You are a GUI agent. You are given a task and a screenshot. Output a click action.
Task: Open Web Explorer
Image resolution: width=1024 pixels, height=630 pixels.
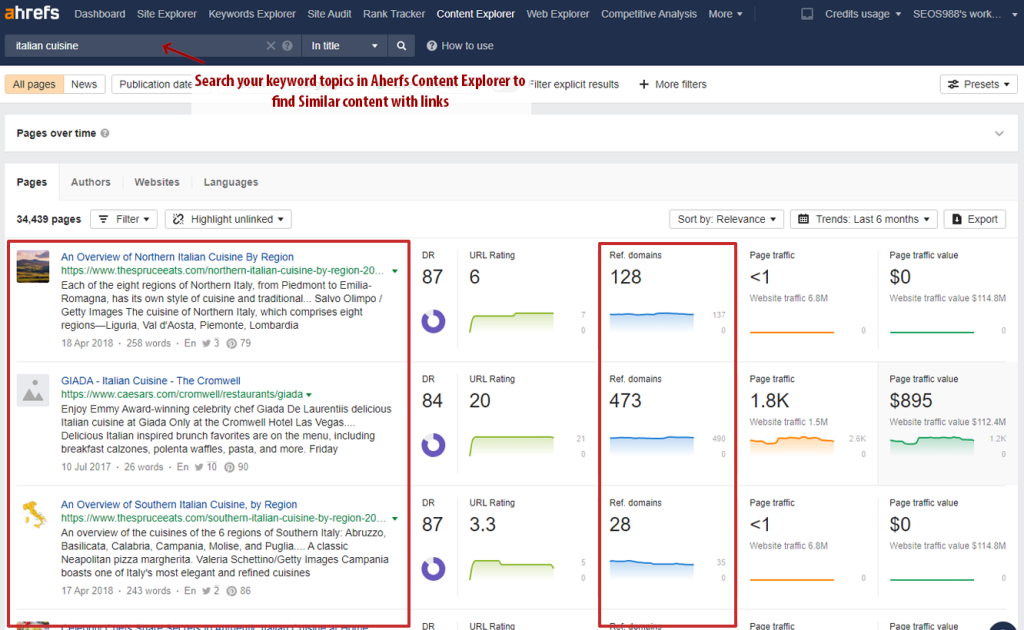(x=558, y=14)
